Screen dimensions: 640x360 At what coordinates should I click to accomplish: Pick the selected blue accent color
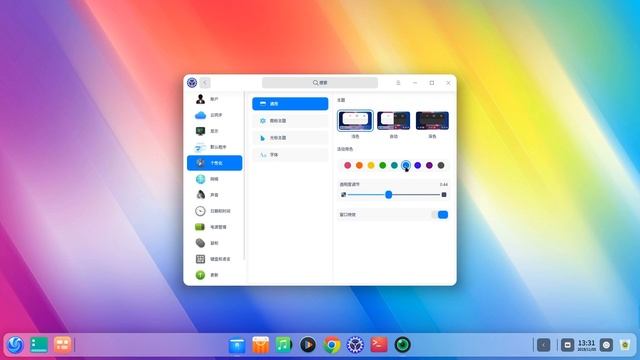pos(406,165)
